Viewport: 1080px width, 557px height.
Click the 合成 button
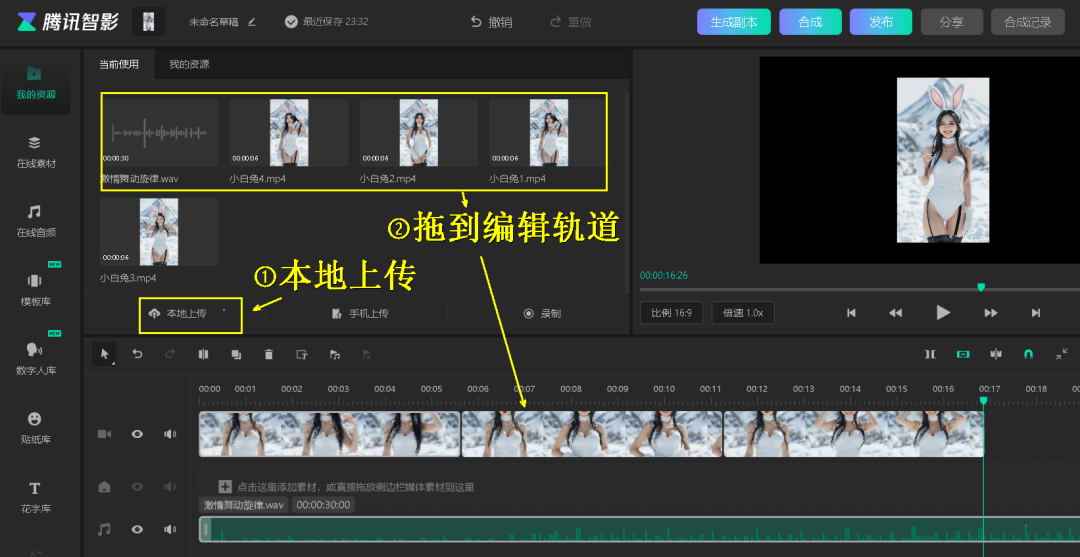(x=810, y=22)
